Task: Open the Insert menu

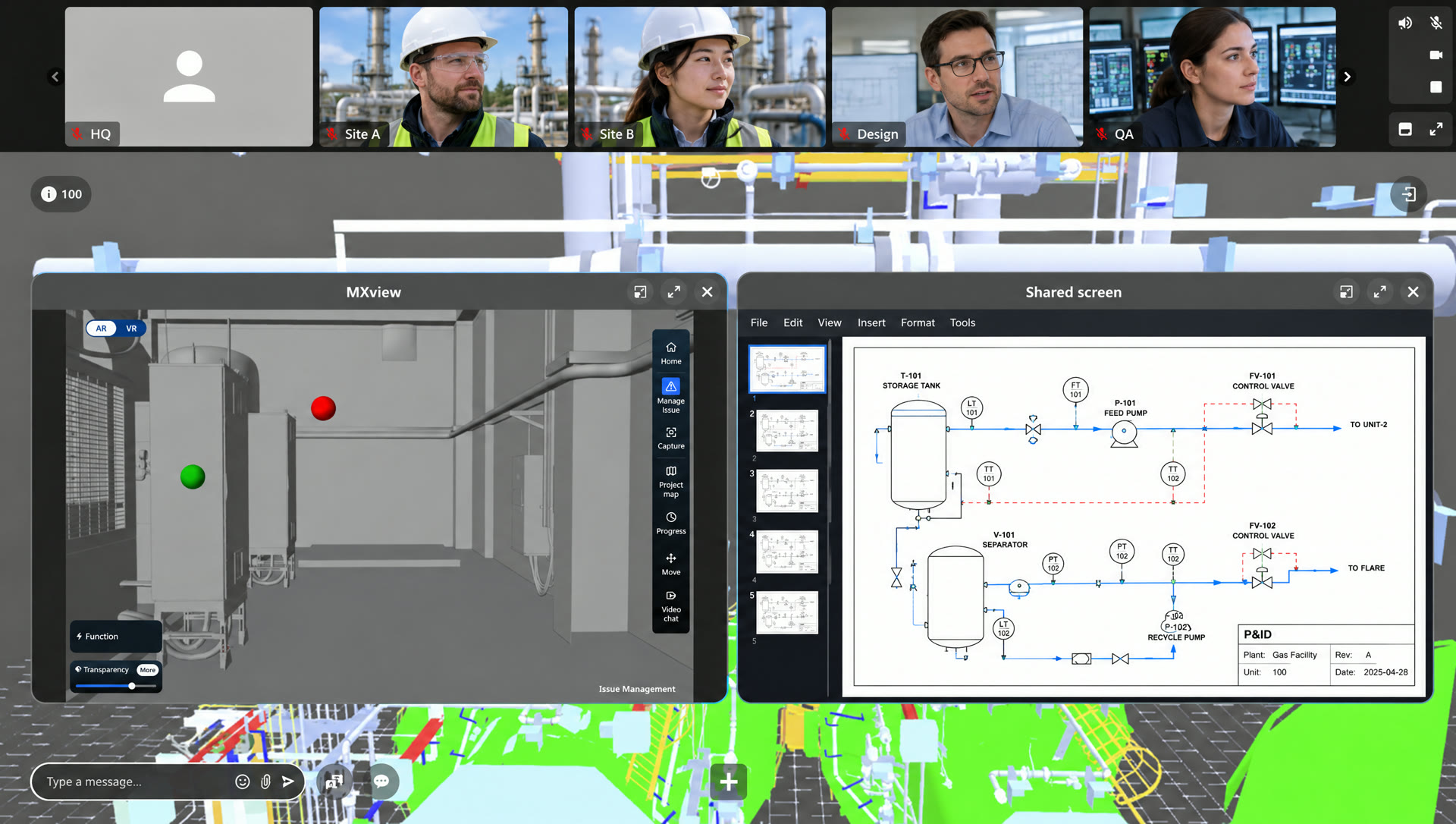Action: pos(871,322)
